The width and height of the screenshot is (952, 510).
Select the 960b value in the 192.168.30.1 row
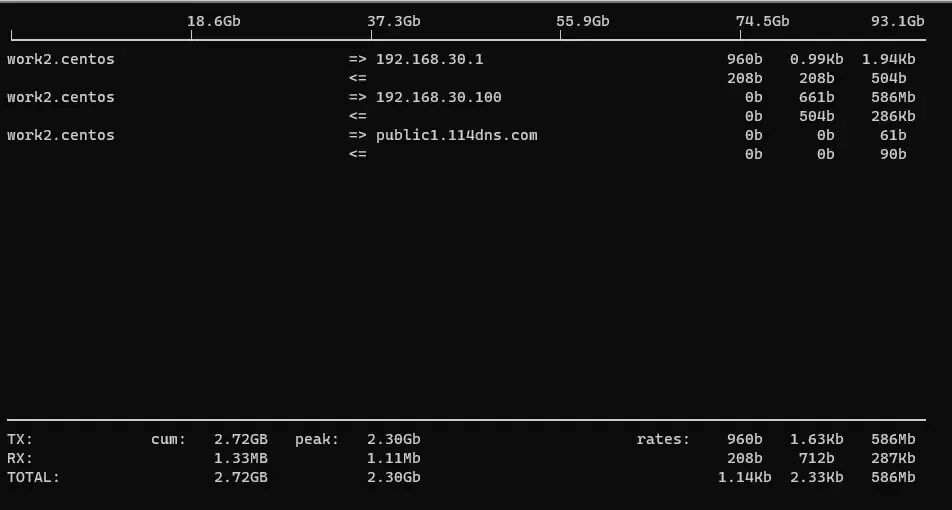point(745,60)
